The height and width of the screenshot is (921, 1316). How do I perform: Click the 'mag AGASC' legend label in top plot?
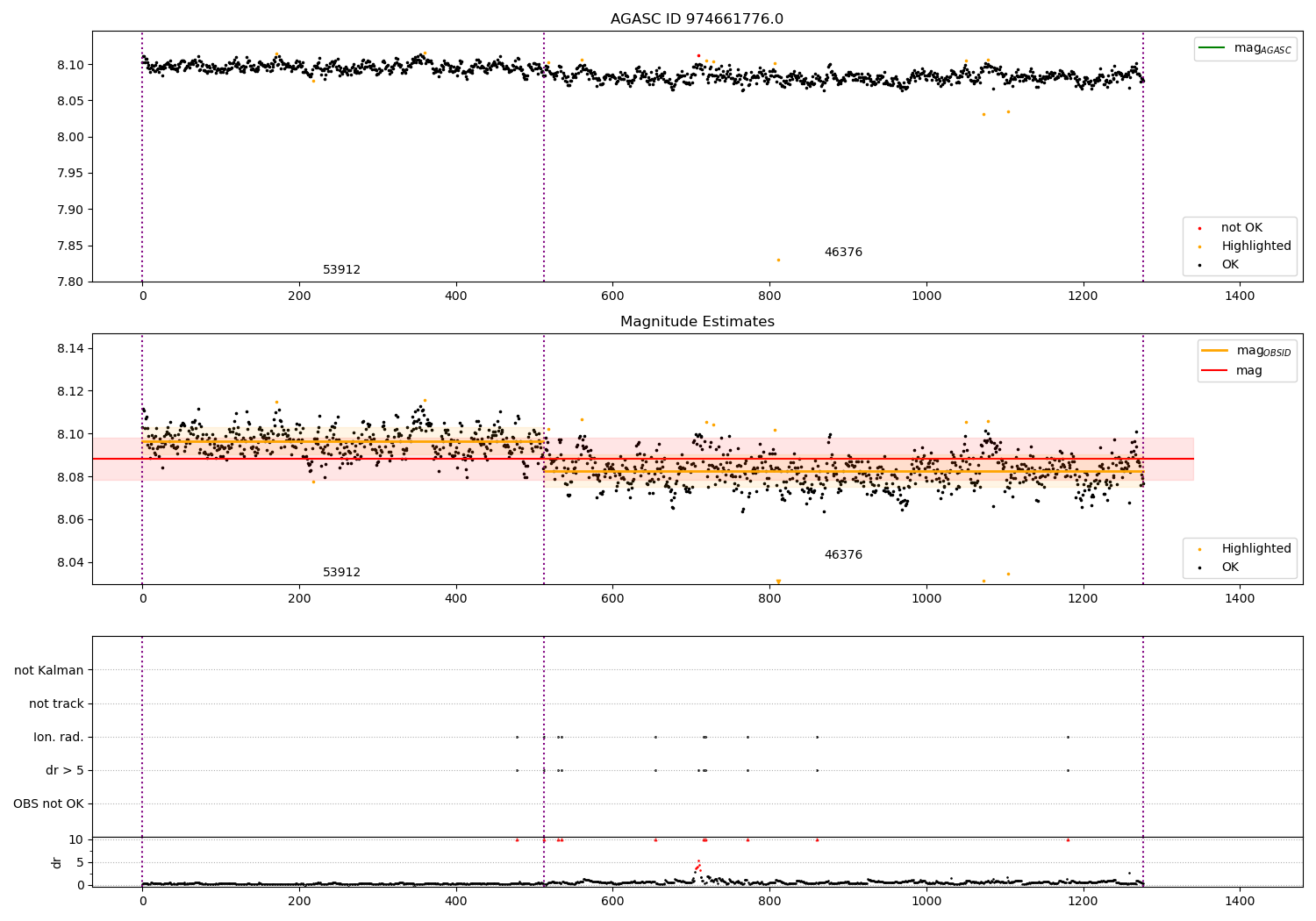(1262, 49)
